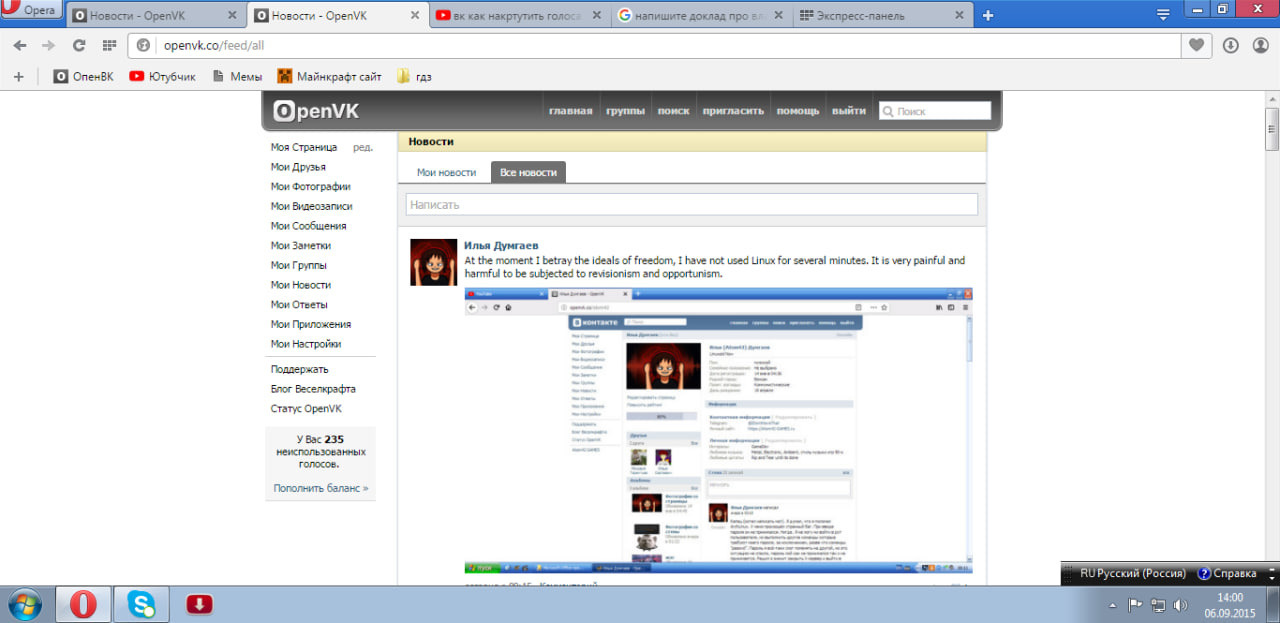This screenshot has height=623, width=1280.
Task: Close the YouTube вк как накрутить голоса tab
Action: (598, 16)
